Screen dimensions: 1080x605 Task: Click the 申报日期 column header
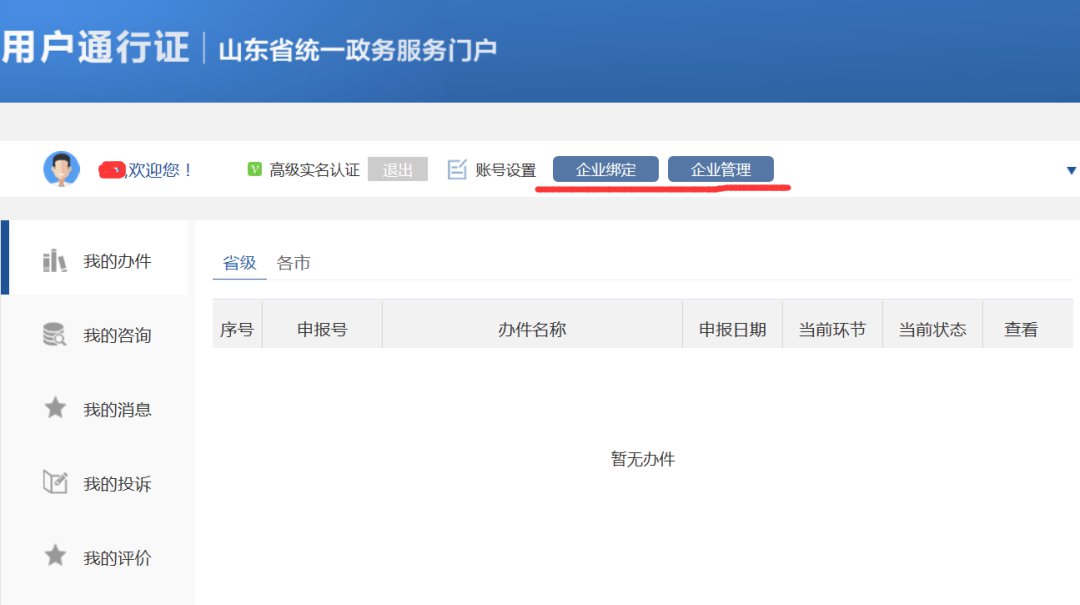pyautogui.click(x=732, y=329)
